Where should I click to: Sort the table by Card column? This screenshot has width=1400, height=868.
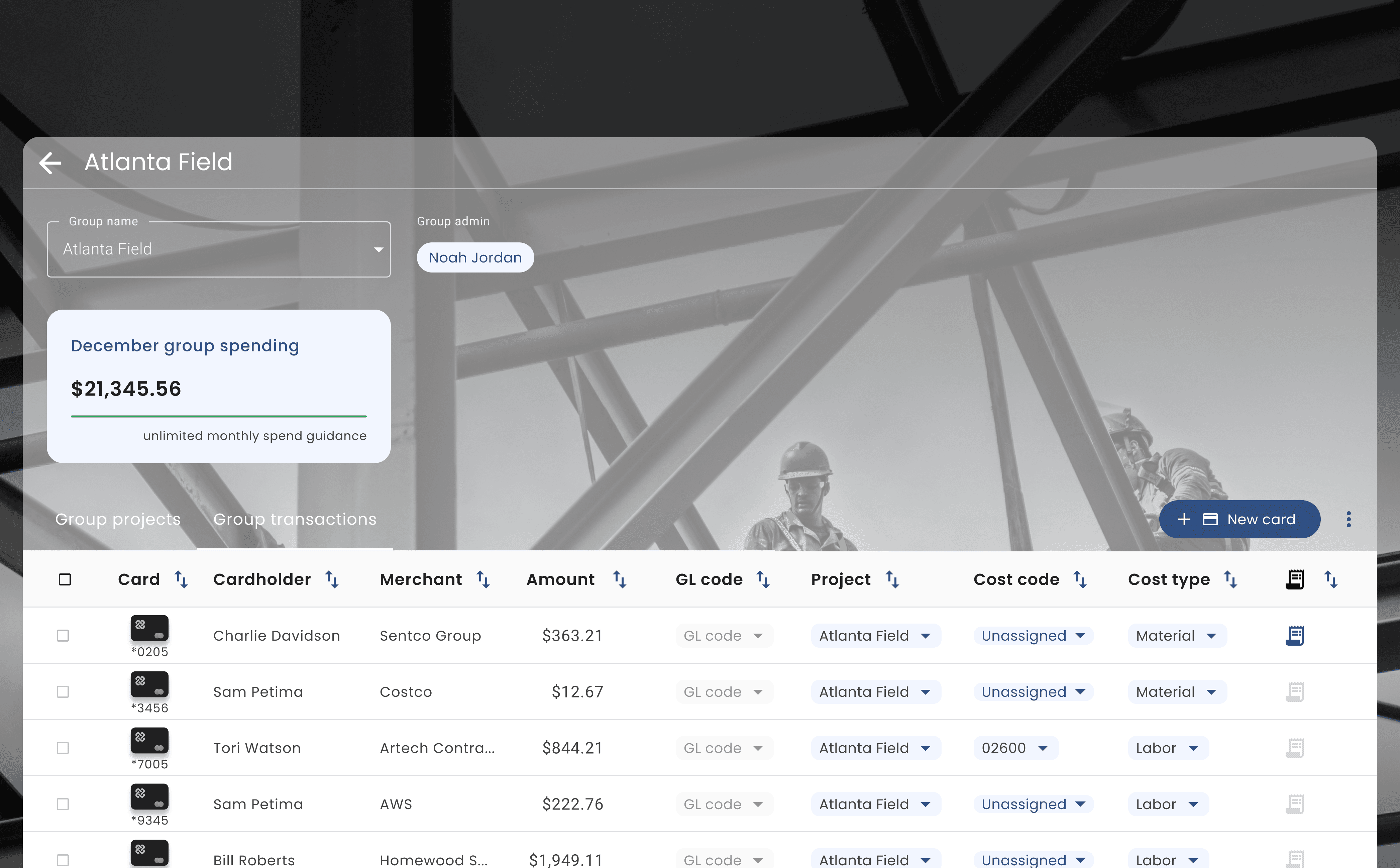coord(181,580)
